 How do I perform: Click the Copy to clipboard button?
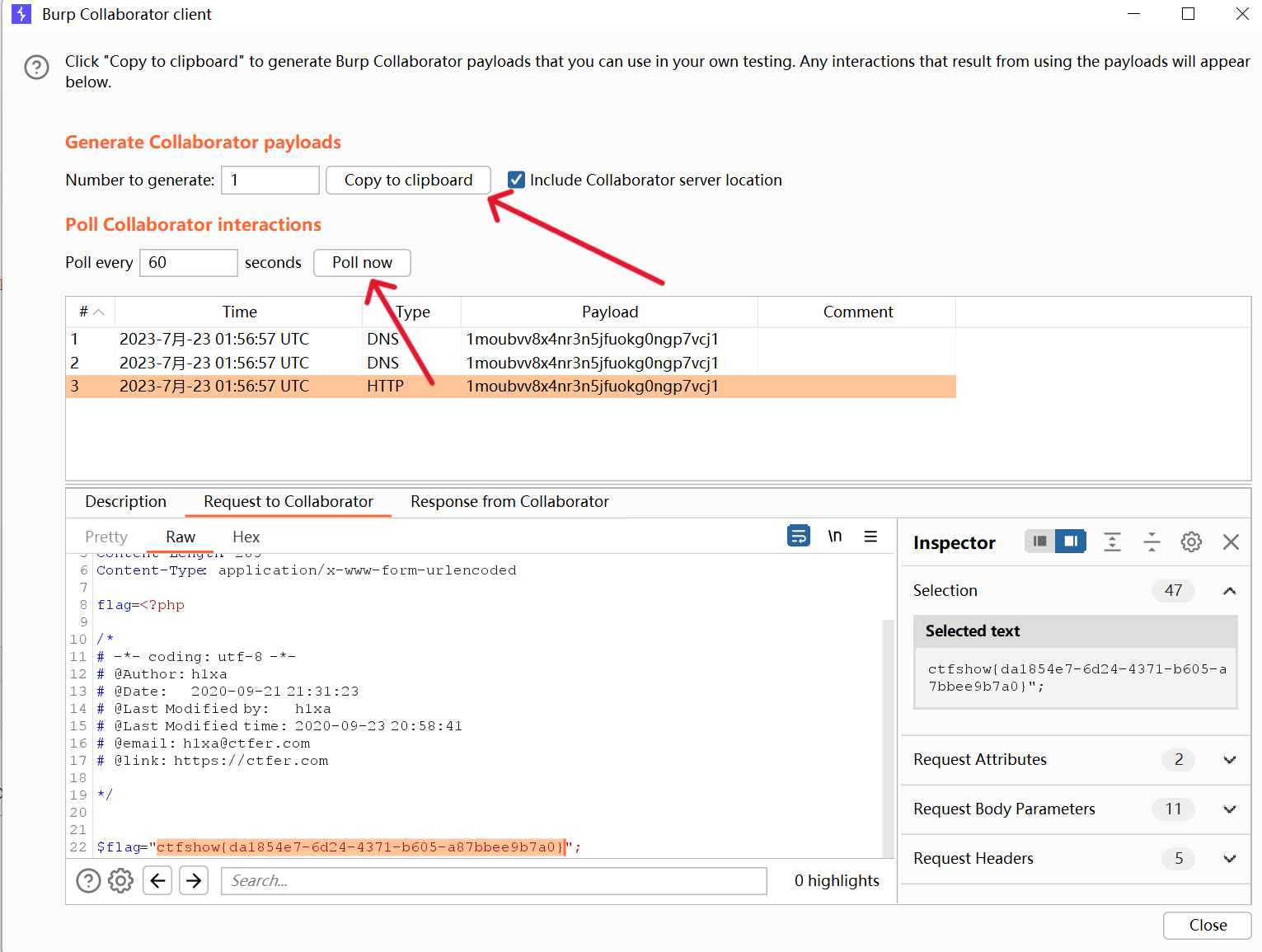(408, 180)
